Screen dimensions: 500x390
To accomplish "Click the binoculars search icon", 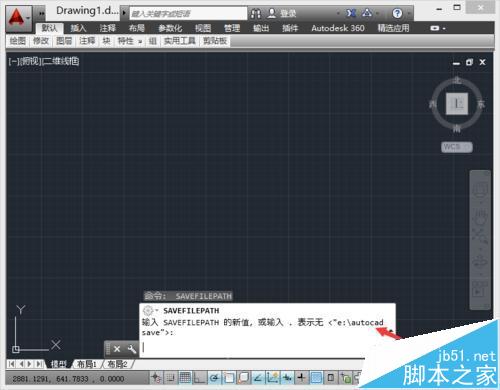I will click(x=256, y=14).
